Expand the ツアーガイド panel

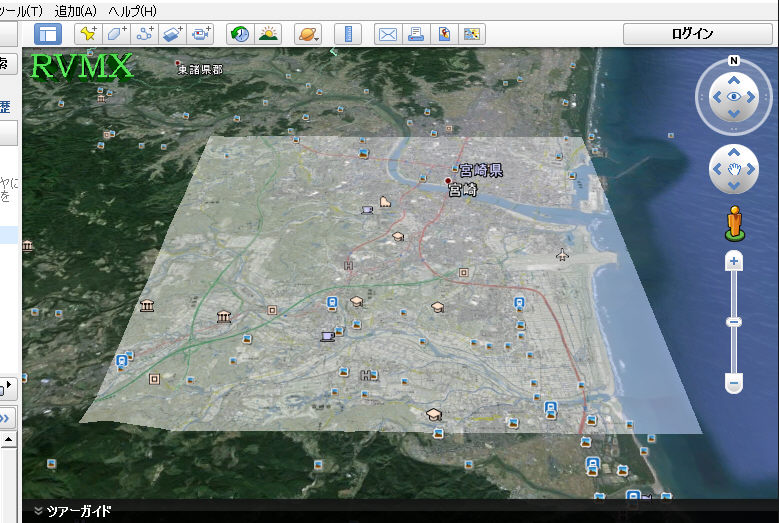coord(72,512)
